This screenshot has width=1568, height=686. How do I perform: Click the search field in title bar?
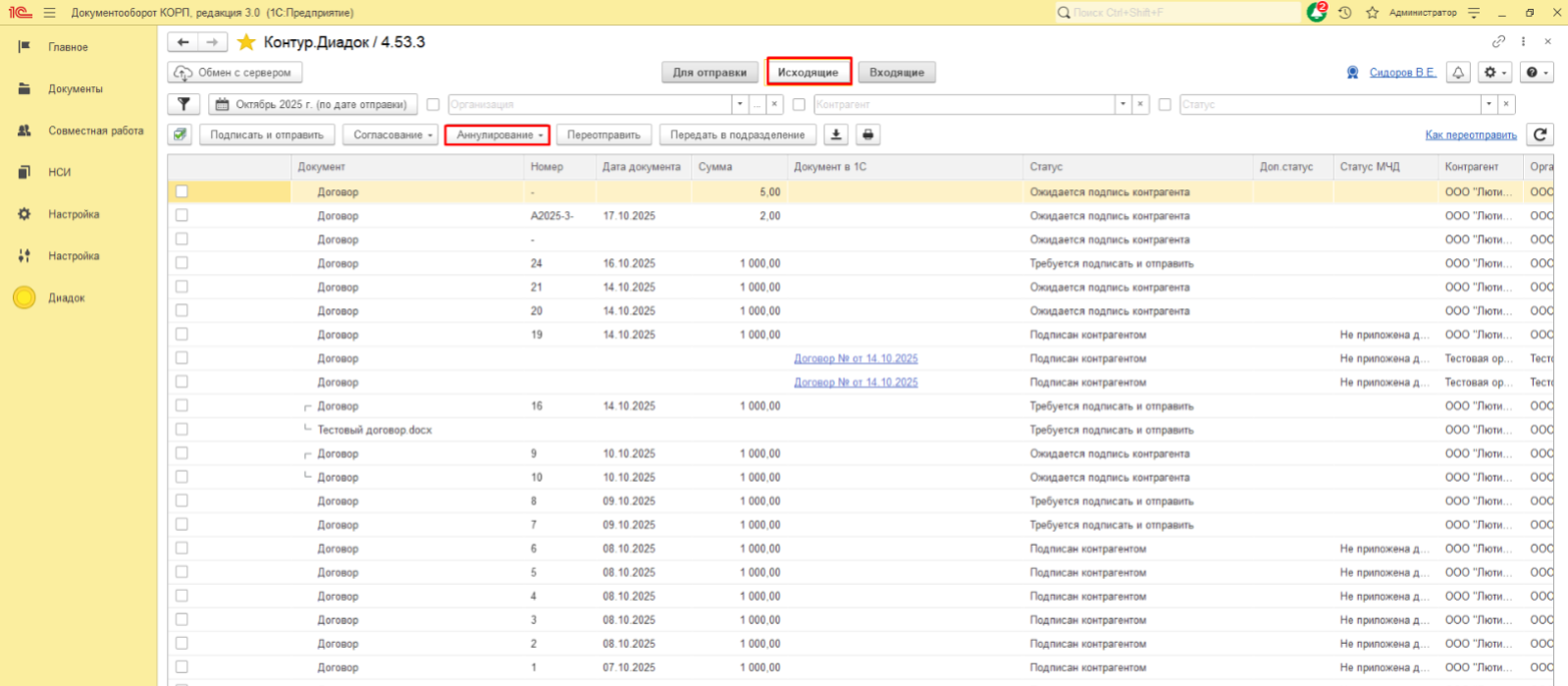[x=1177, y=13]
